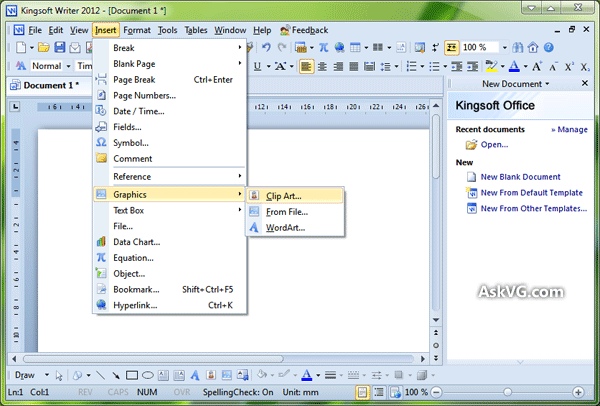Click the Redo arrow icon
The width and height of the screenshot is (600, 406).
click(x=282, y=47)
